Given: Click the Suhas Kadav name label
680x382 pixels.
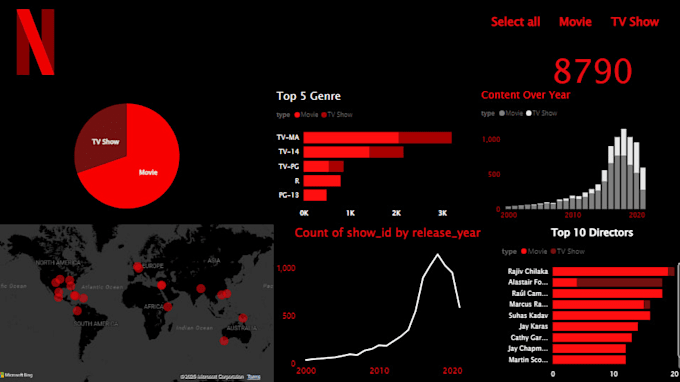Looking at the screenshot, I should [528, 316].
